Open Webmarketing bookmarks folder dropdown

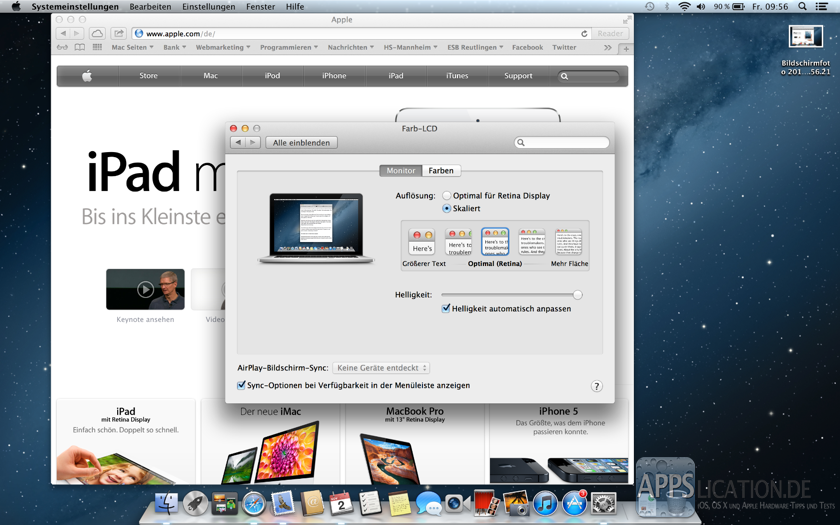pos(223,47)
